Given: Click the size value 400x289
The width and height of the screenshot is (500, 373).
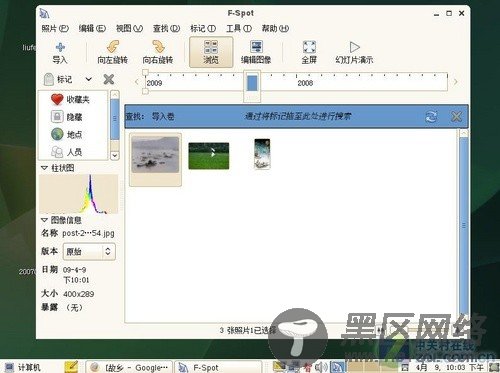Looking at the screenshot, I should point(78,294).
